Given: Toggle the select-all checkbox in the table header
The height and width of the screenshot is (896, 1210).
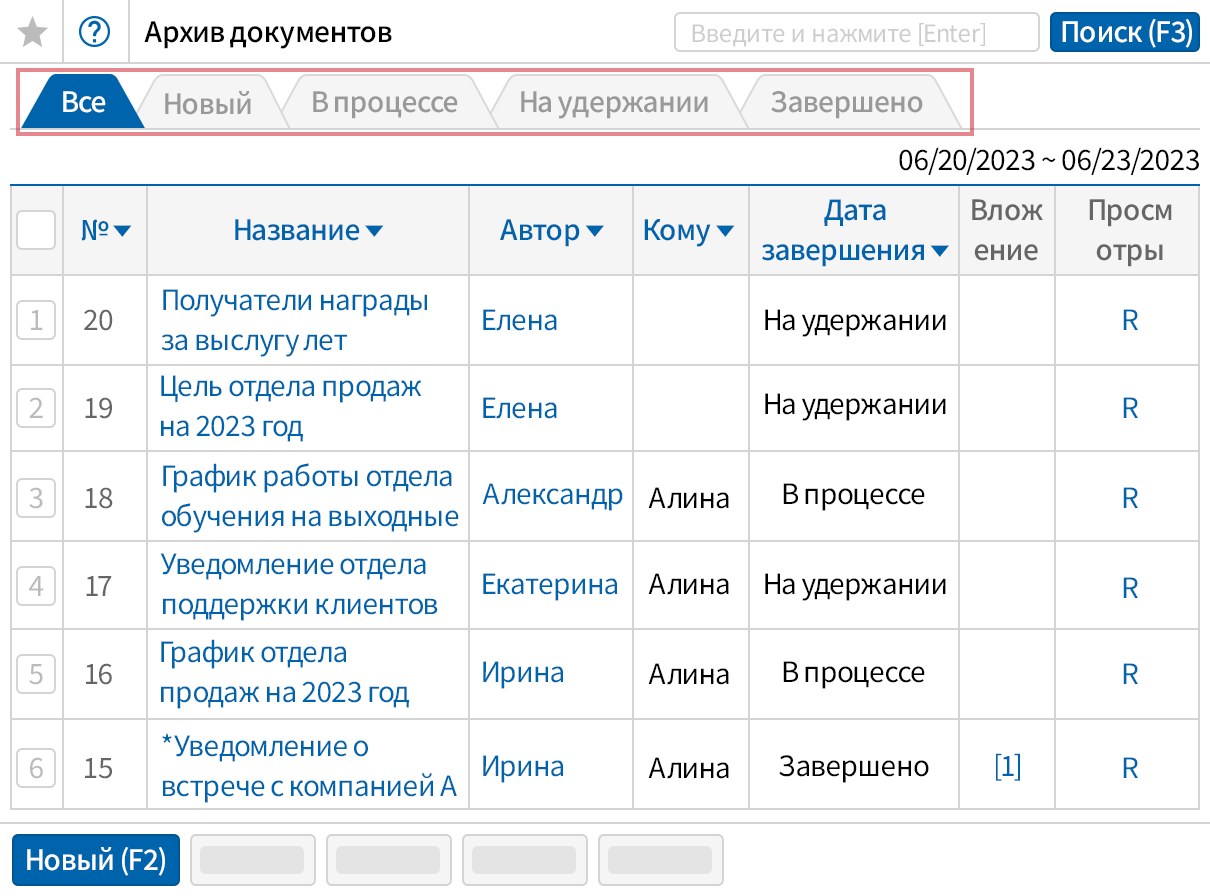Looking at the screenshot, I should coord(35,230).
